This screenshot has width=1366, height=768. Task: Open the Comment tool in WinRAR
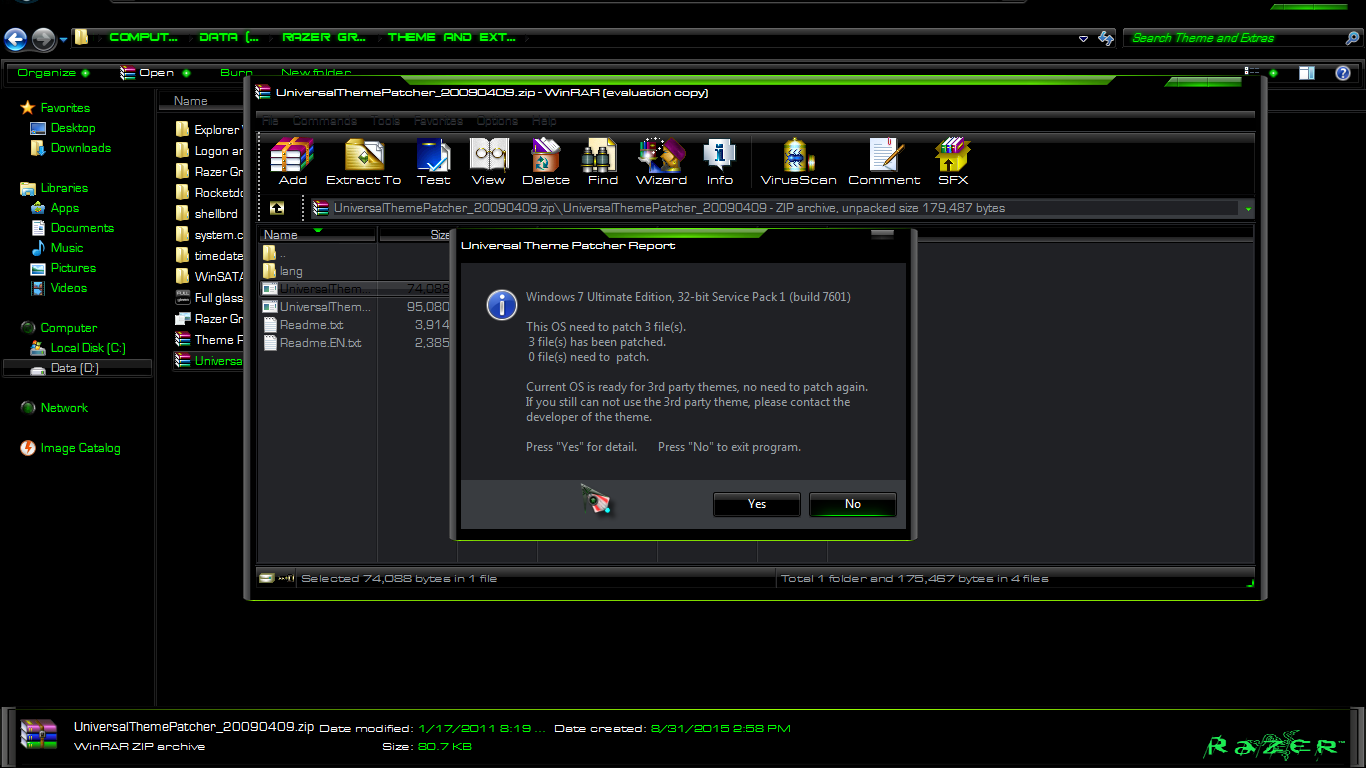pos(884,161)
